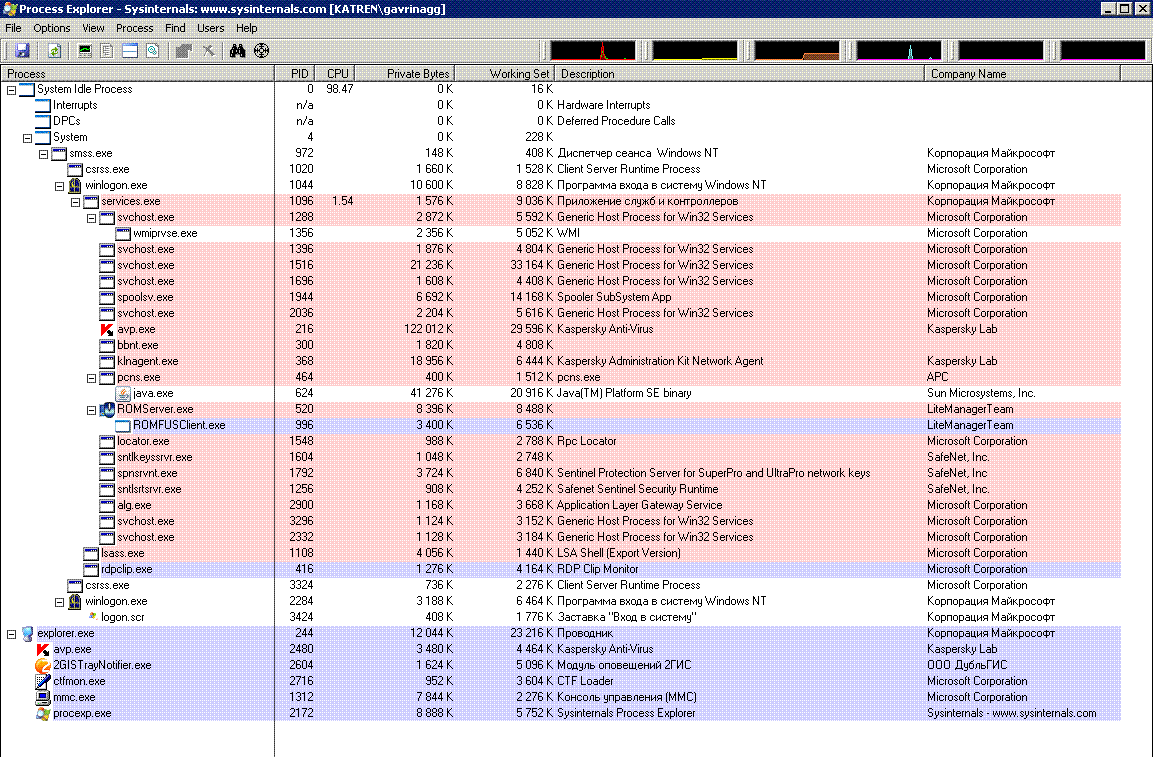Open the Find menu

click(175, 28)
